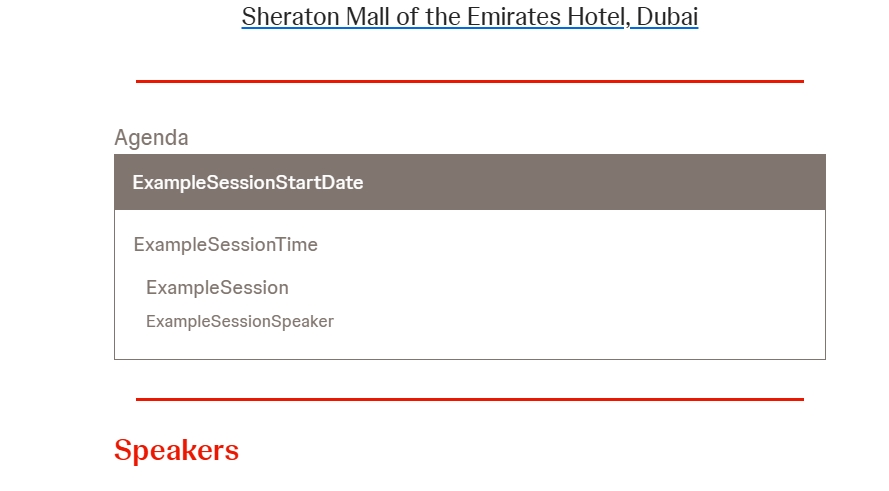The image size is (889, 491).
Task: Click the red divider line above Speakers
Action: [469, 400]
